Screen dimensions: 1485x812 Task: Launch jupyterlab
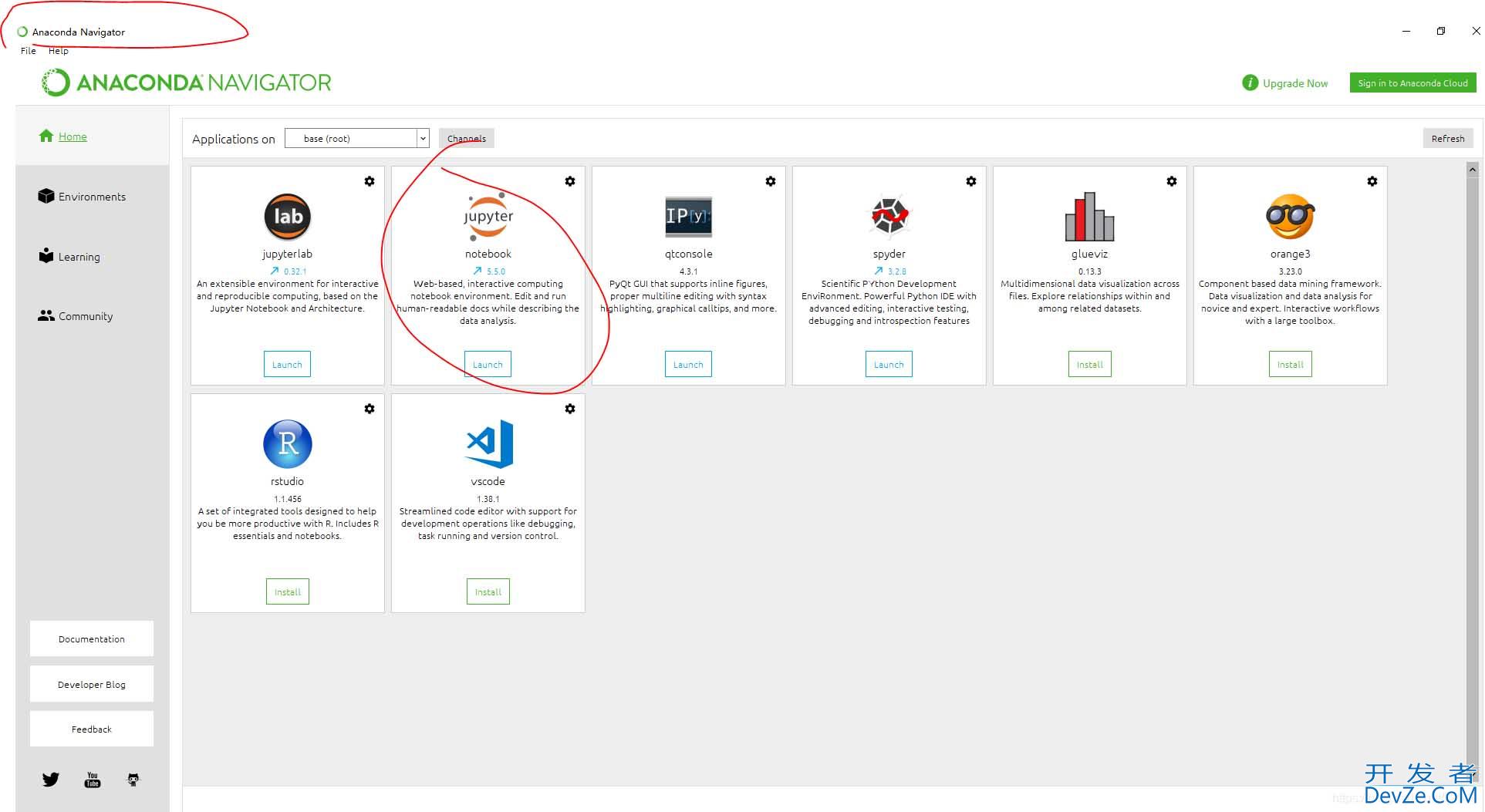click(x=287, y=364)
